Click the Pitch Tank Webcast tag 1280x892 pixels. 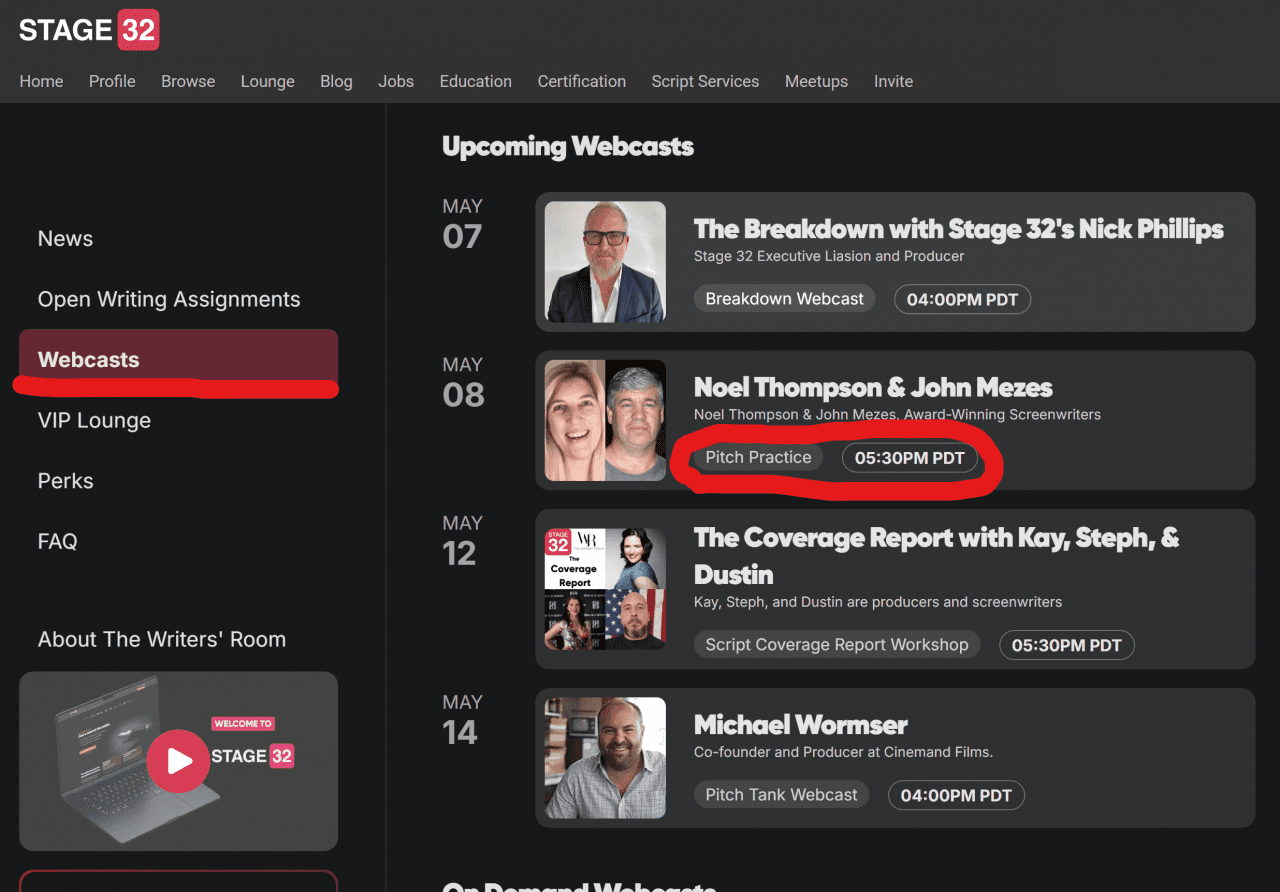[x=781, y=795]
